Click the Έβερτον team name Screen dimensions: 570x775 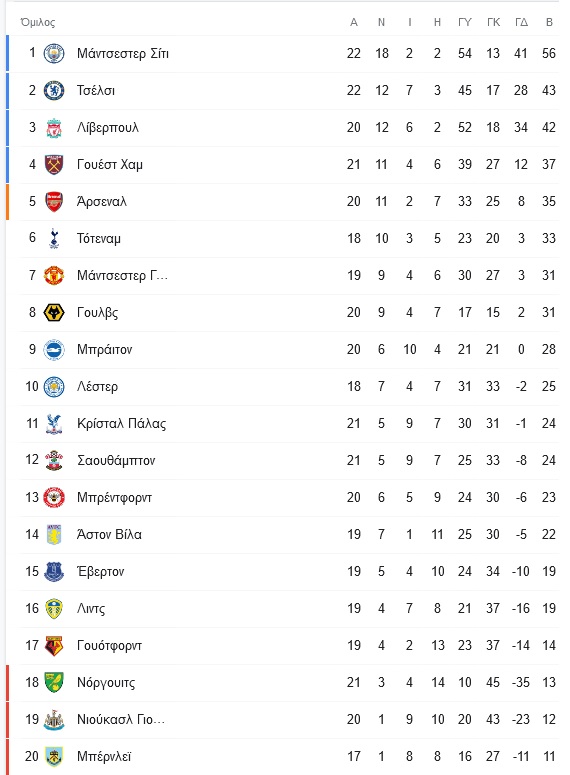(100, 571)
